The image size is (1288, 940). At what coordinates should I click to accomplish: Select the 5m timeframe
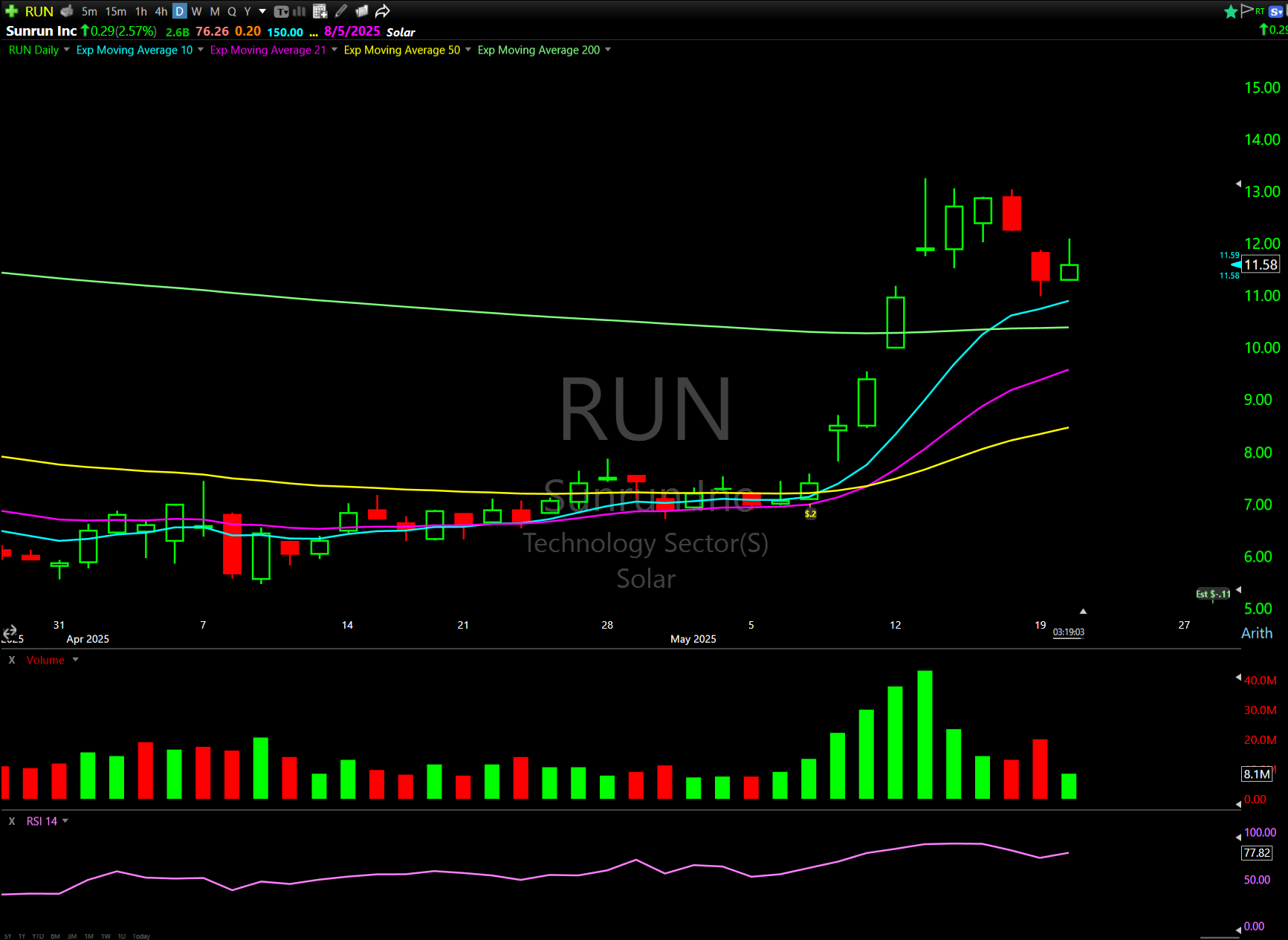(x=89, y=11)
